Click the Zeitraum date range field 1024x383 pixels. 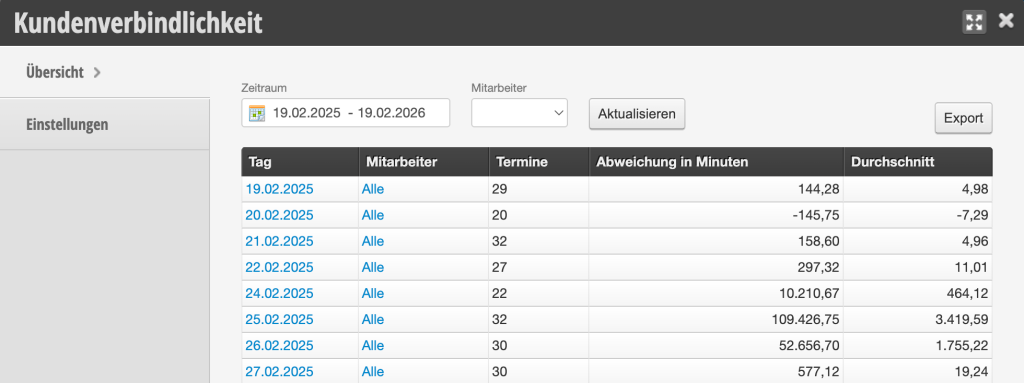[x=345, y=113]
